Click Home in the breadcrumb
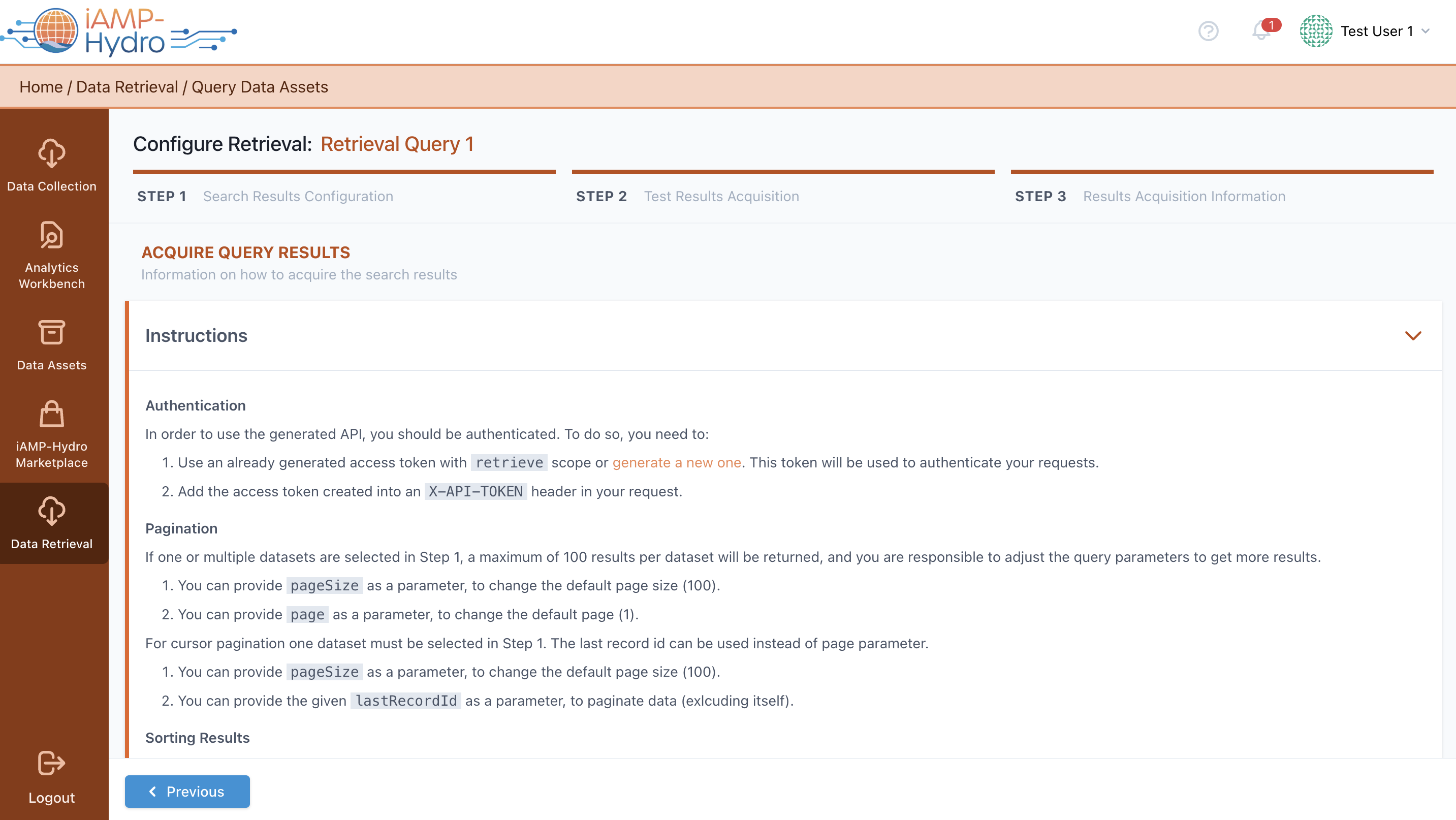The width and height of the screenshot is (1456, 820). 41,87
